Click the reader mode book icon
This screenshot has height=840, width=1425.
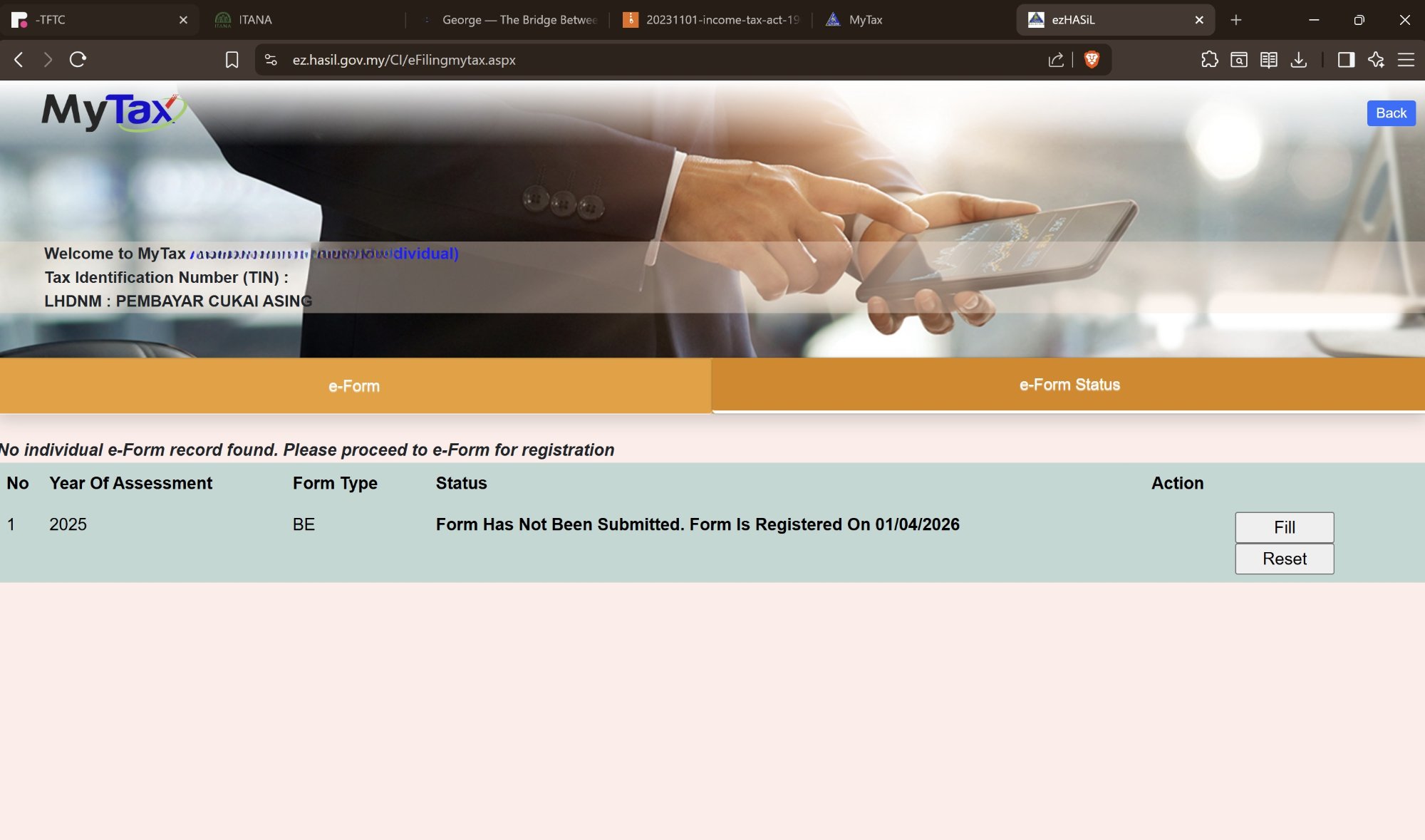pyautogui.click(x=1268, y=60)
